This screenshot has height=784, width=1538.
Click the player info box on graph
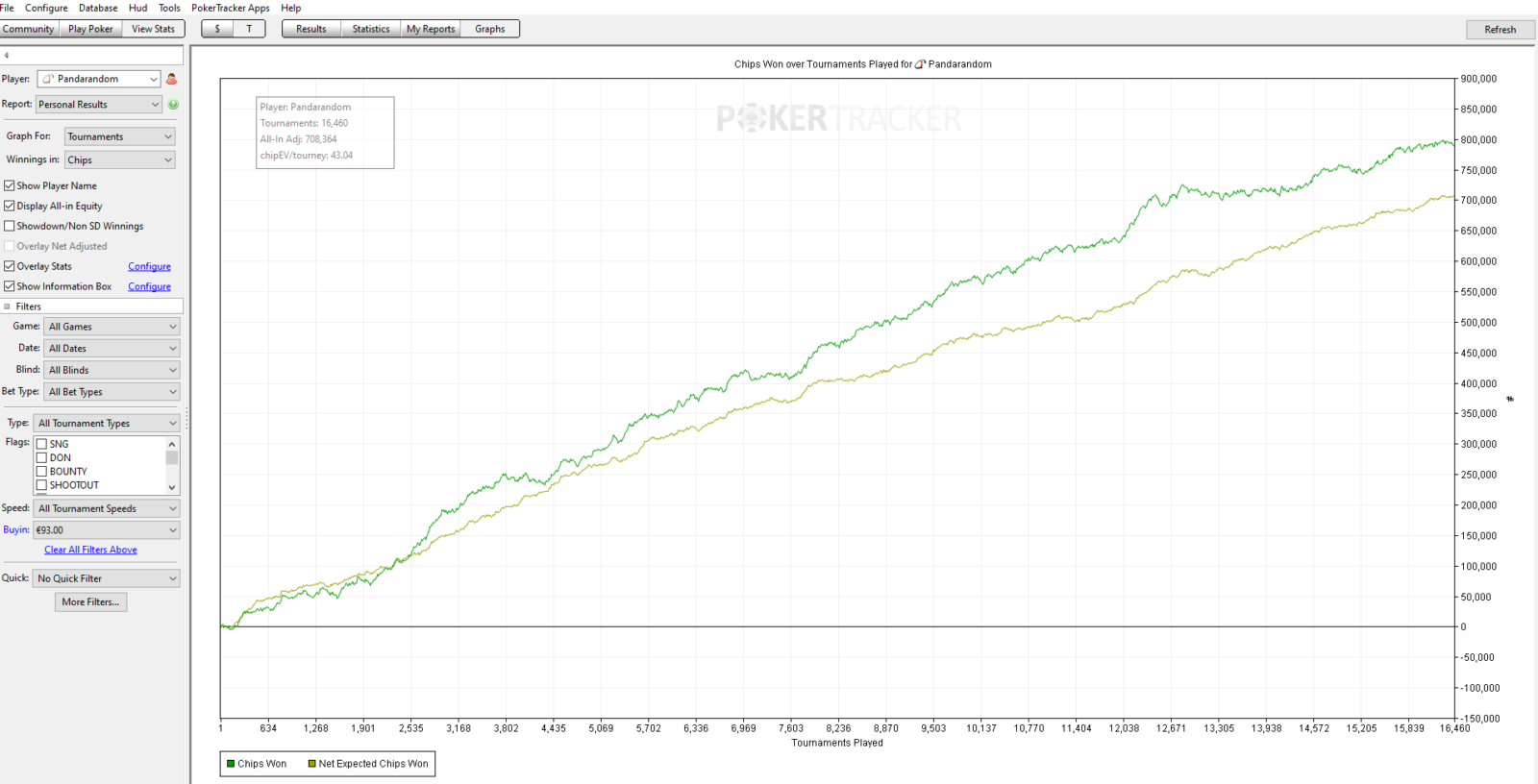(x=325, y=132)
